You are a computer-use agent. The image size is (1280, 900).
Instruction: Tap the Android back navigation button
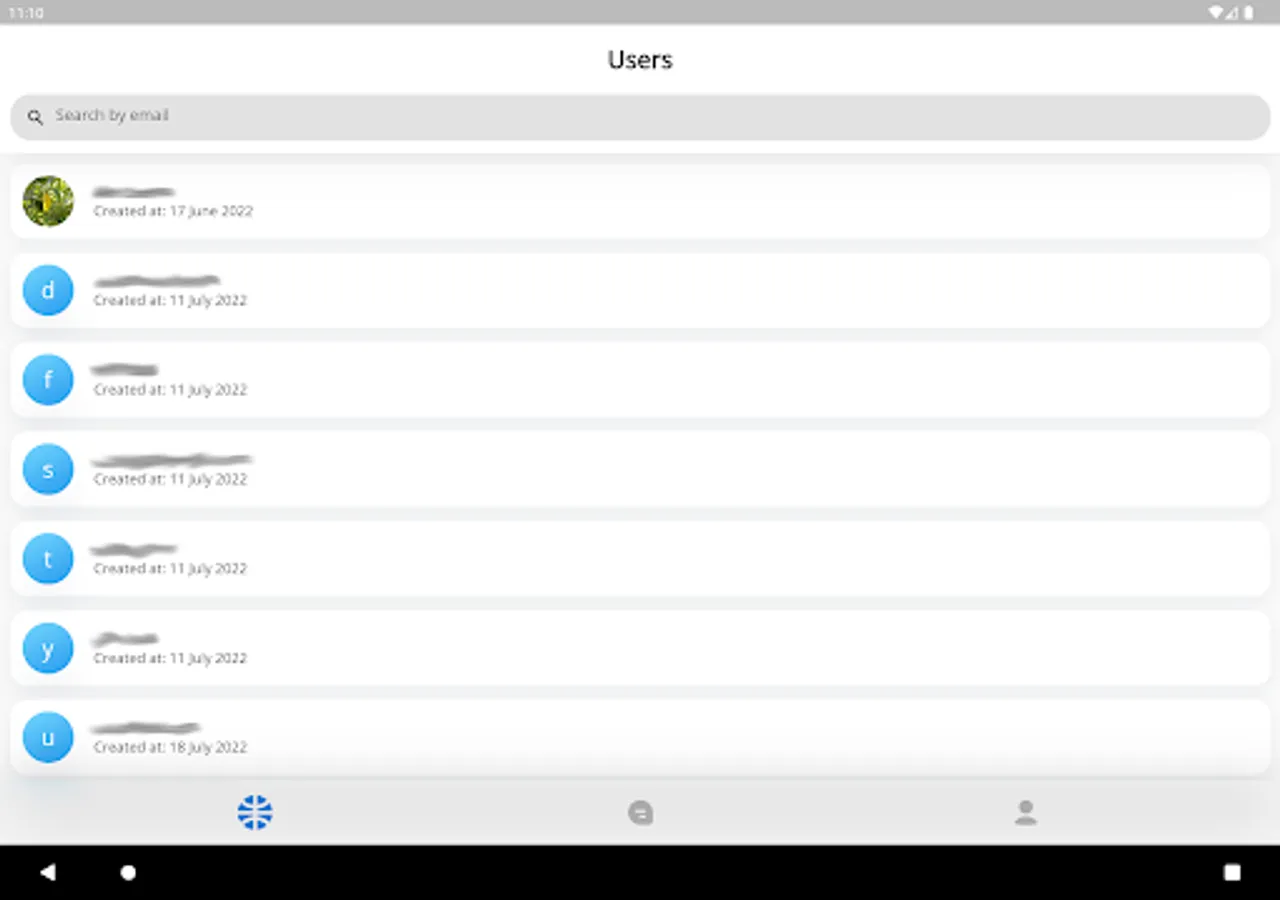click(47, 872)
